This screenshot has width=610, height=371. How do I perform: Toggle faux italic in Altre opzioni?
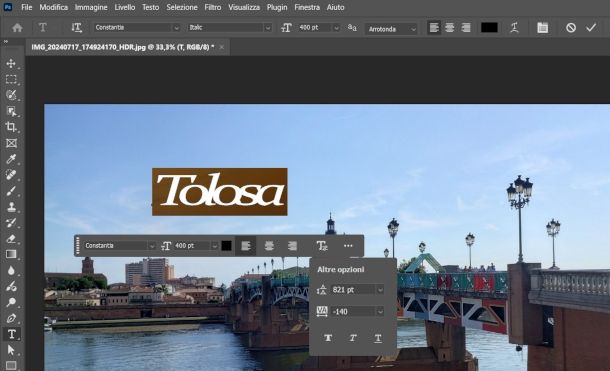coord(353,338)
